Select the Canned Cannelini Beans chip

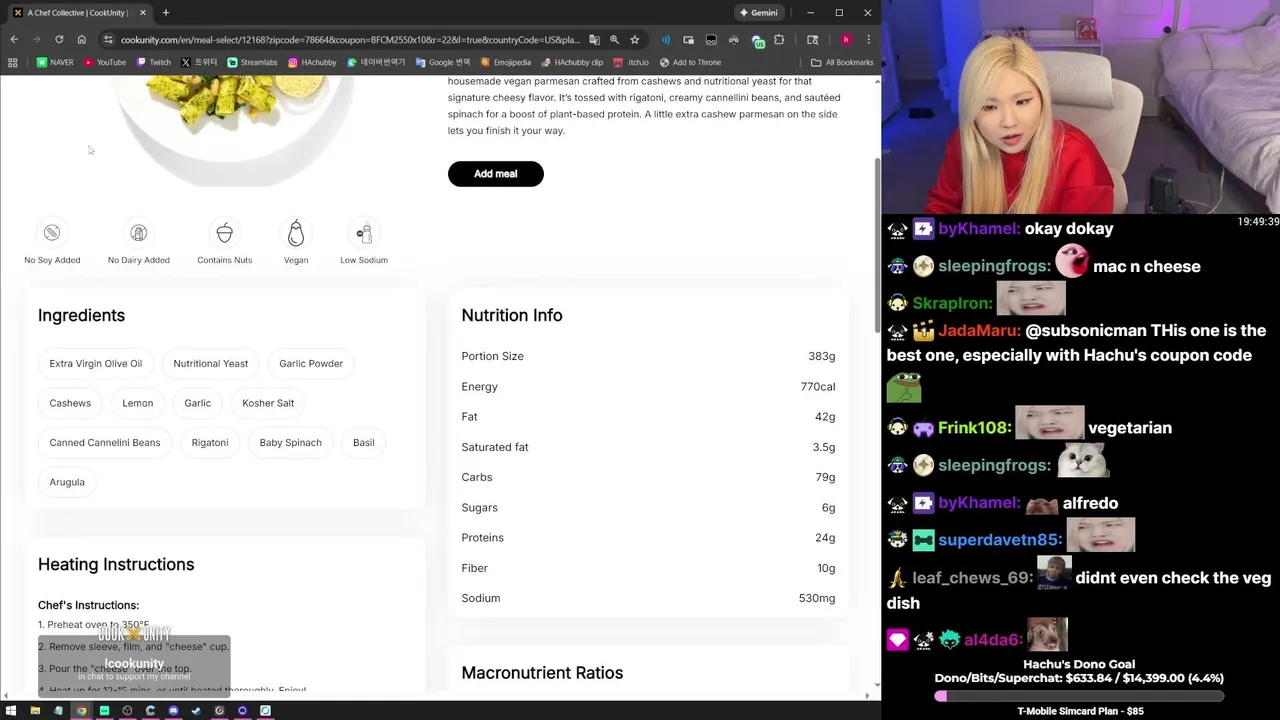(x=105, y=443)
